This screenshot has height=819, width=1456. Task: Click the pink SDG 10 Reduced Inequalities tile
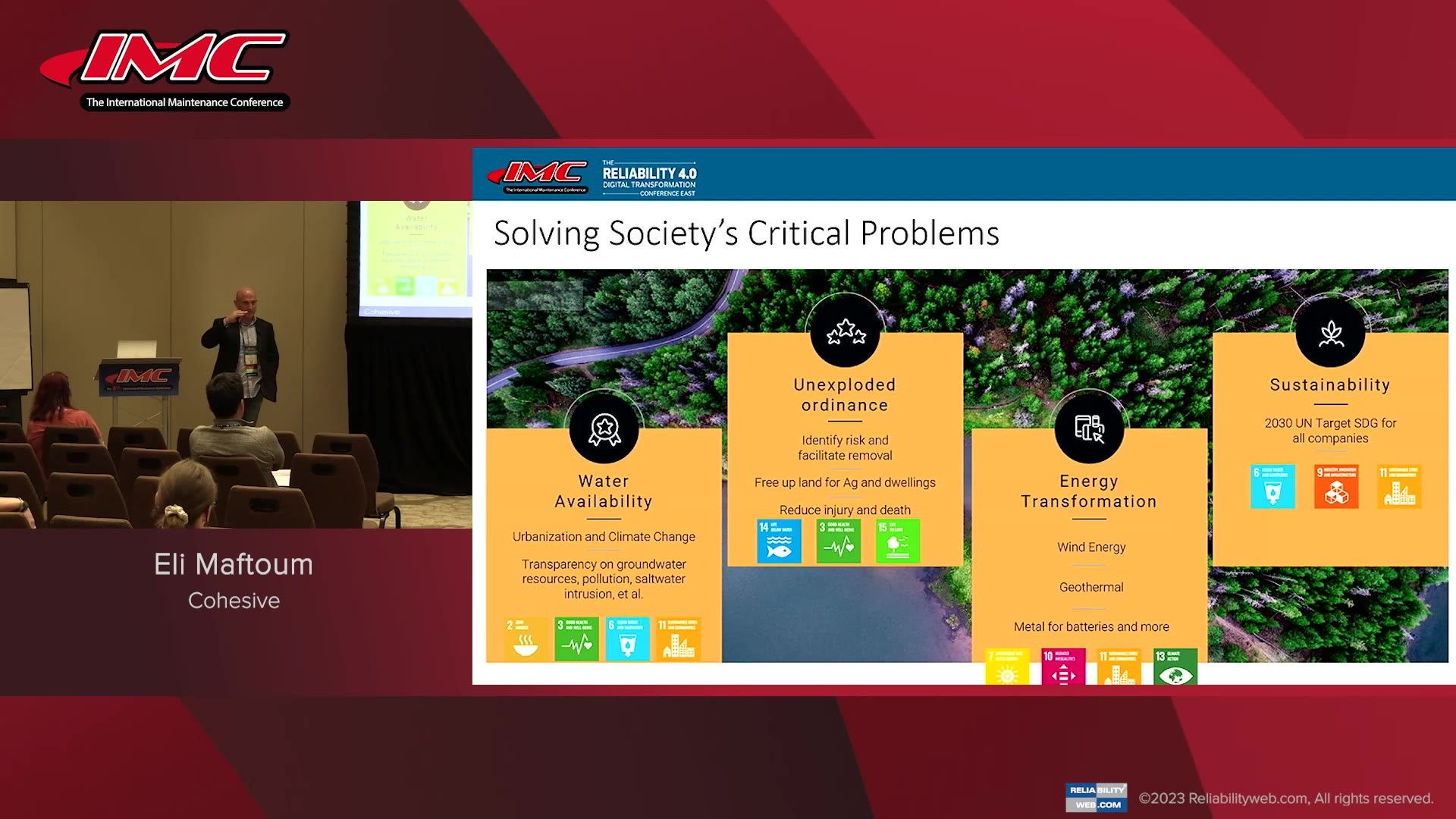[x=1063, y=665]
